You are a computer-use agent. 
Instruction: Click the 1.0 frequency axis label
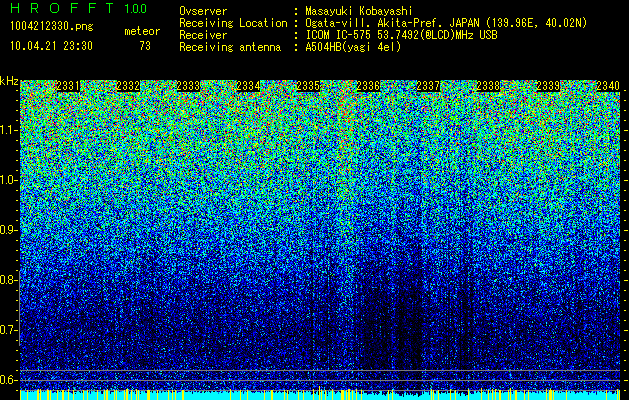[x=8, y=180]
